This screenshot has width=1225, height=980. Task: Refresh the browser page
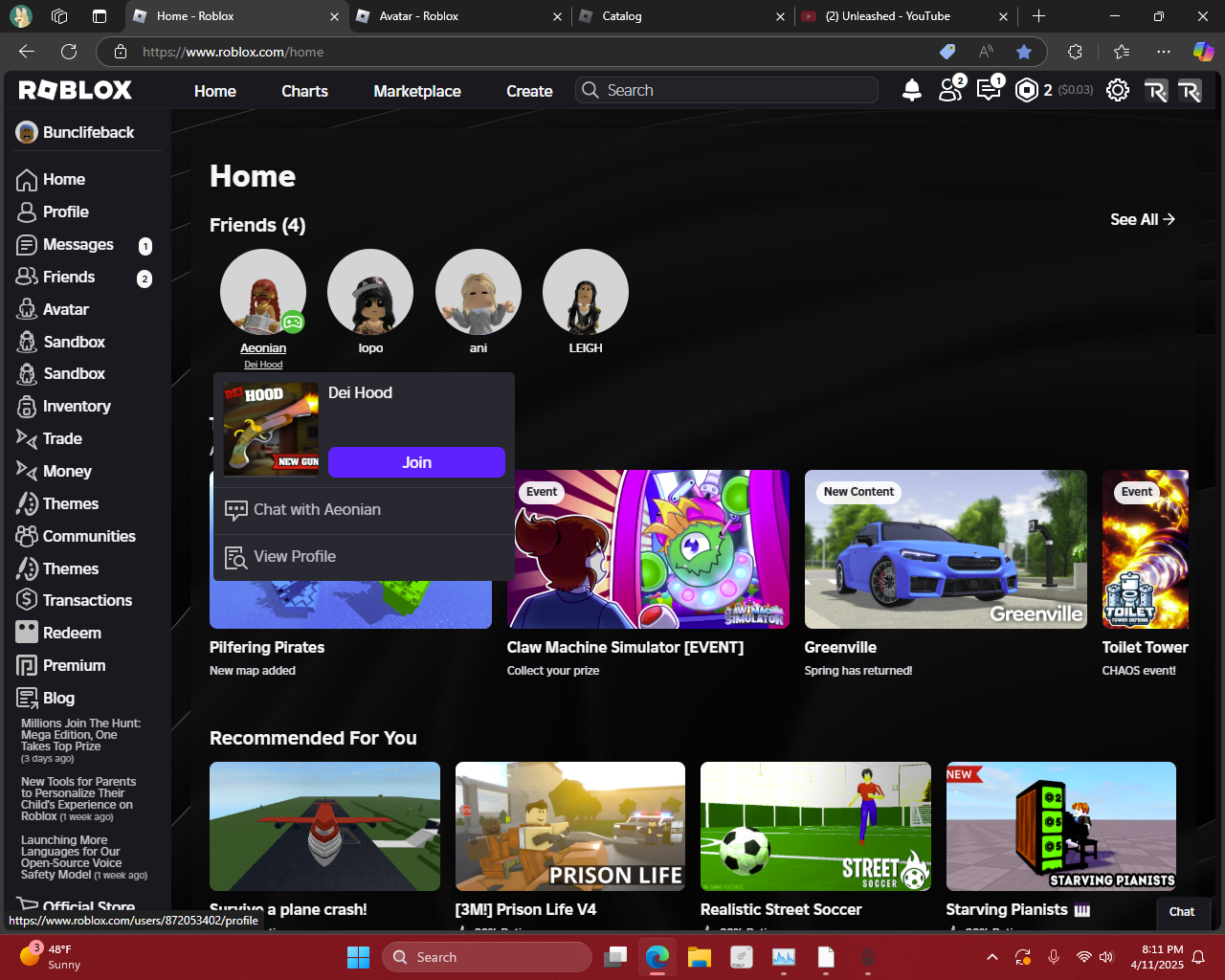click(69, 52)
